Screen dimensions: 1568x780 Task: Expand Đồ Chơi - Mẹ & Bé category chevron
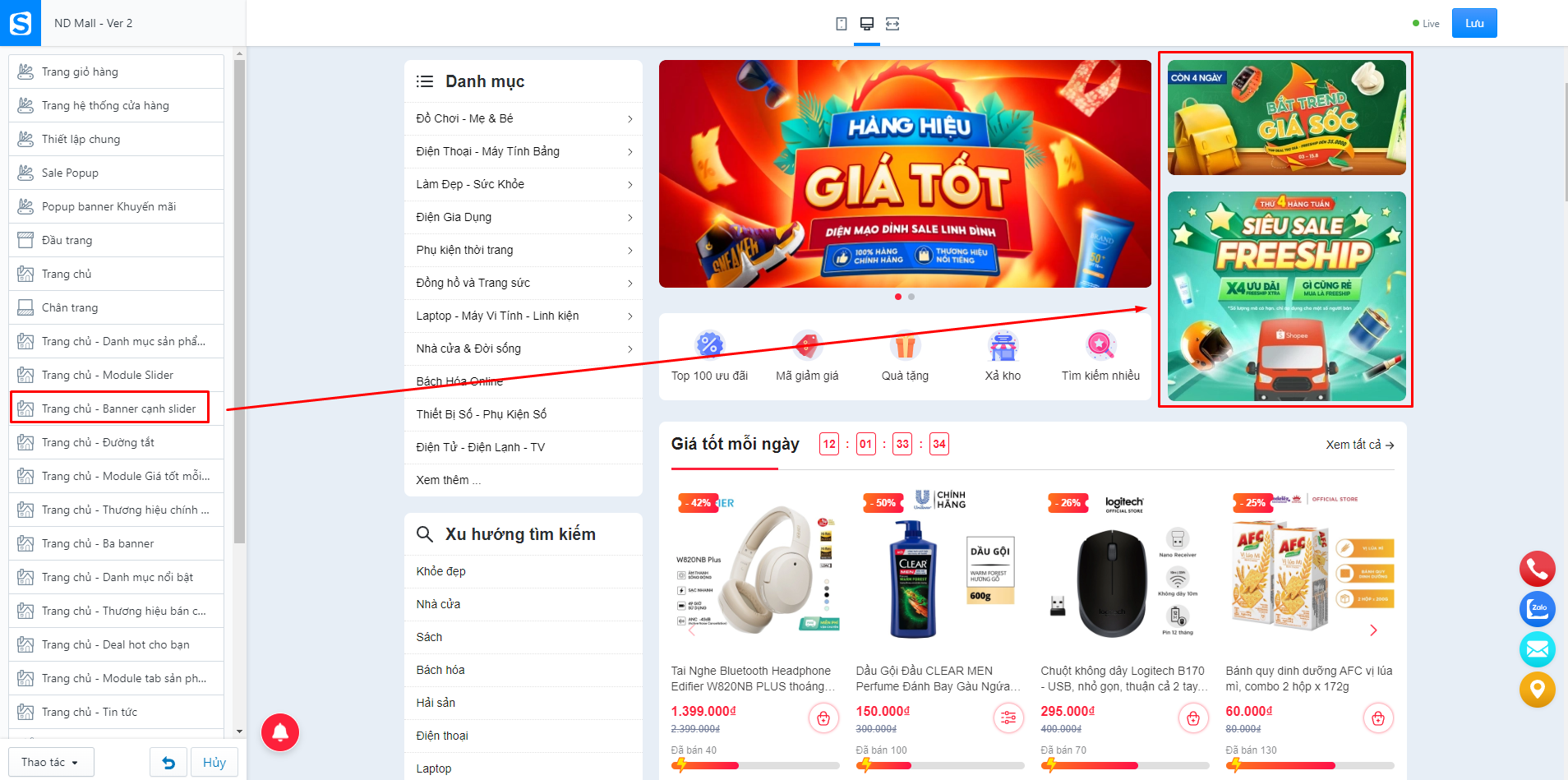[x=630, y=119]
